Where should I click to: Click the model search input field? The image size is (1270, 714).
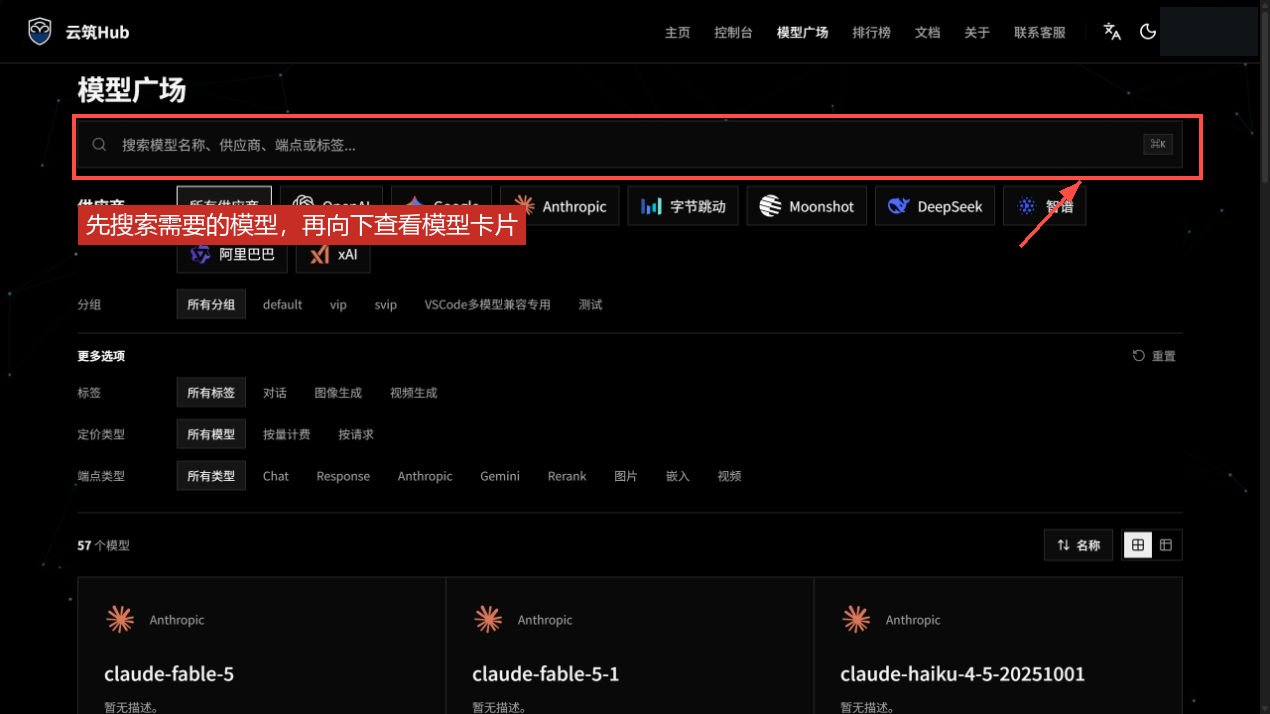(x=630, y=145)
